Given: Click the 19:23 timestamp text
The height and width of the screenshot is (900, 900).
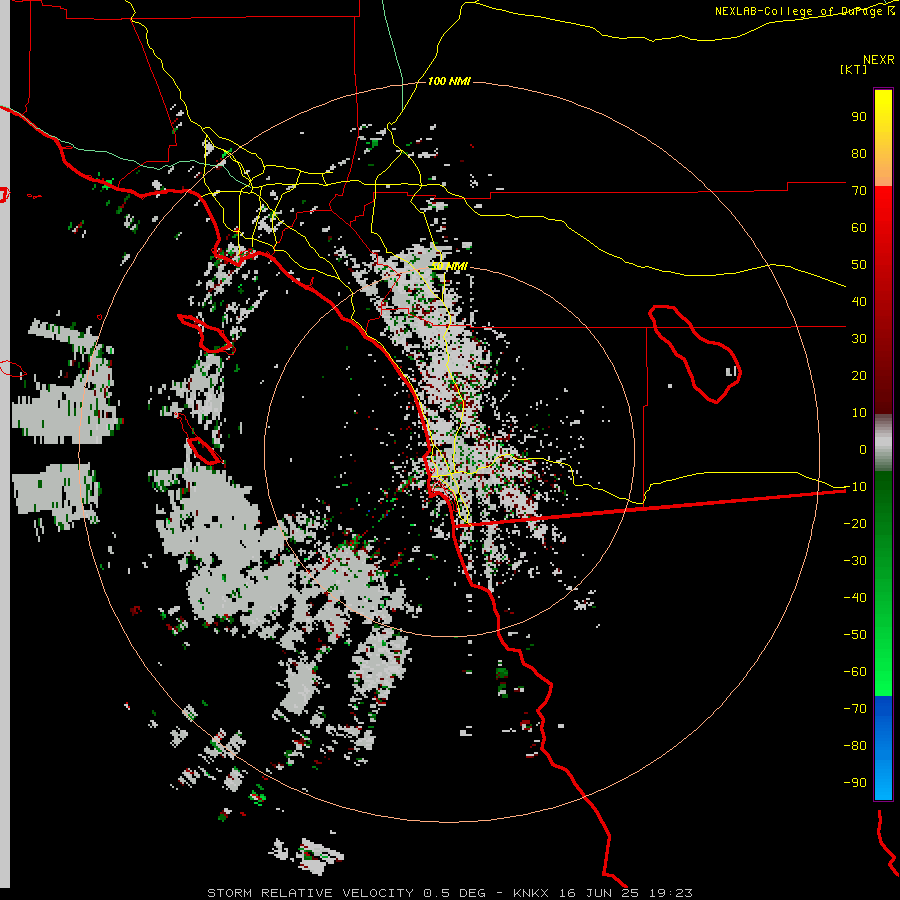Looking at the screenshot, I should [671, 893].
